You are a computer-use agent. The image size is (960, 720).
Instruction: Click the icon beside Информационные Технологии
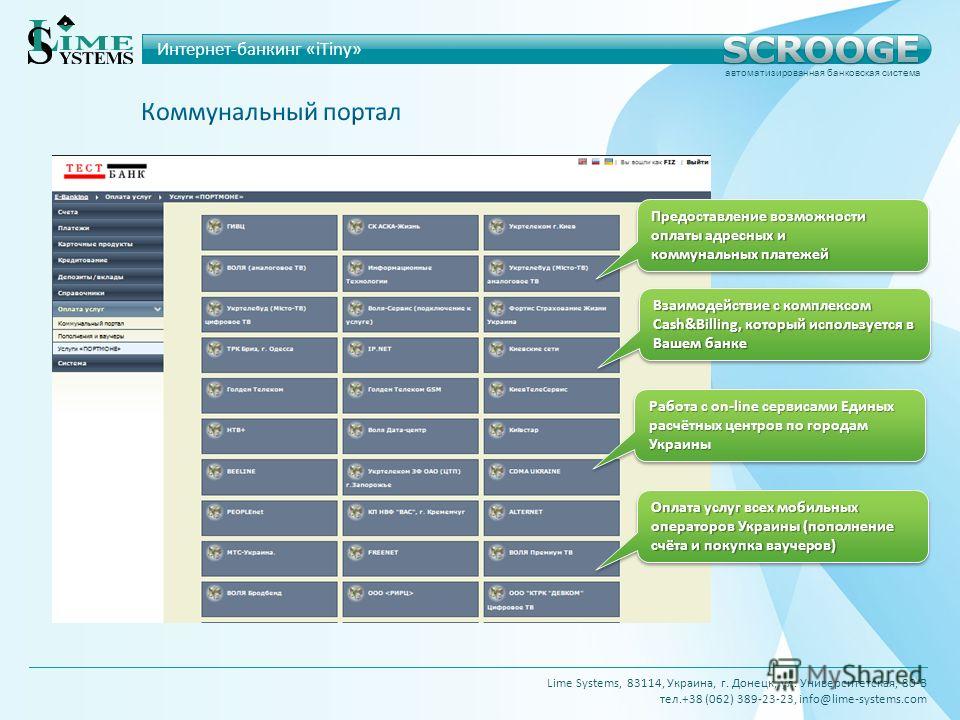click(356, 268)
